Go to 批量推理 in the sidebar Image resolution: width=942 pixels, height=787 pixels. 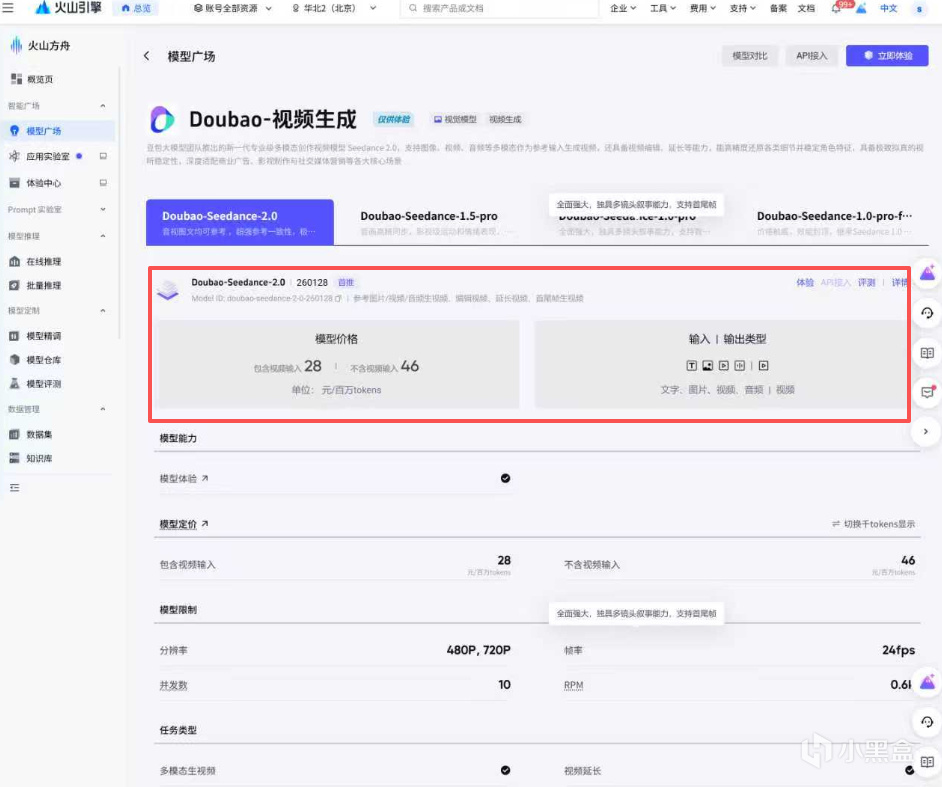[x=43, y=285]
